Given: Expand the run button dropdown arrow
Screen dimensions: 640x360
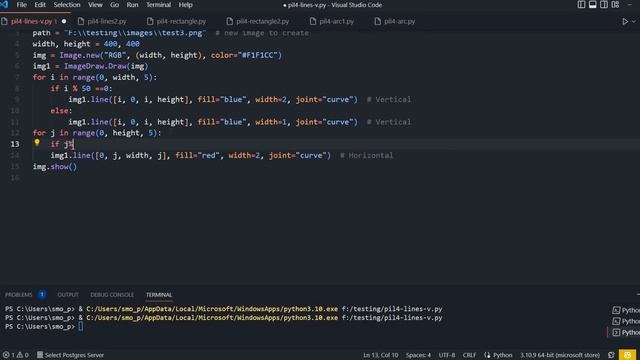Looking at the screenshot, I should (634, 21).
